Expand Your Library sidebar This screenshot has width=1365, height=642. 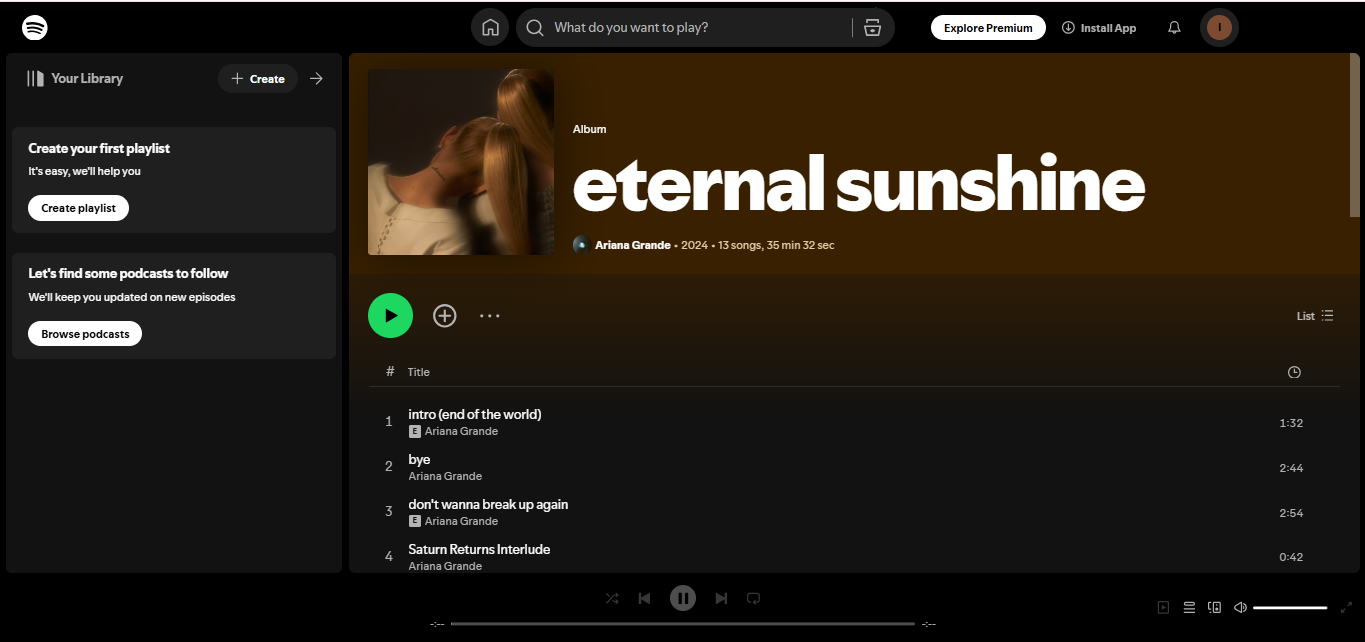point(316,78)
